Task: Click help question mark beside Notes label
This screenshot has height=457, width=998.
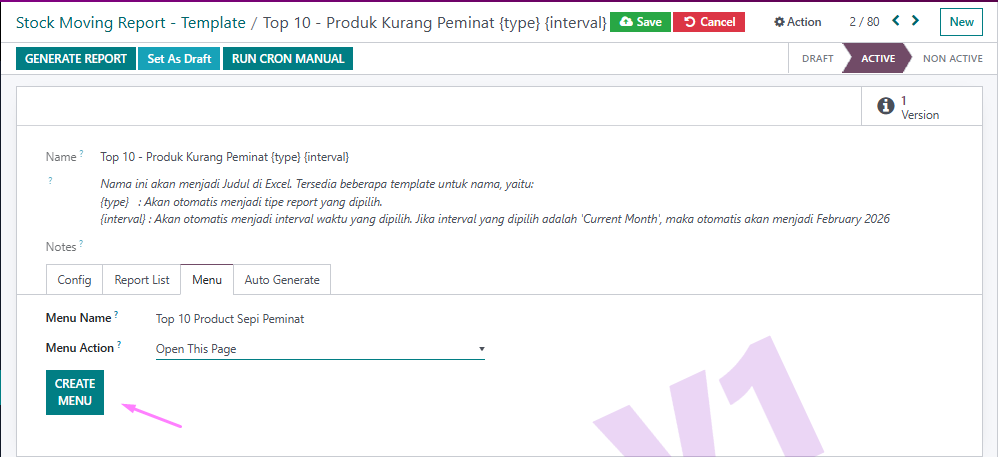Action: pos(81,243)
